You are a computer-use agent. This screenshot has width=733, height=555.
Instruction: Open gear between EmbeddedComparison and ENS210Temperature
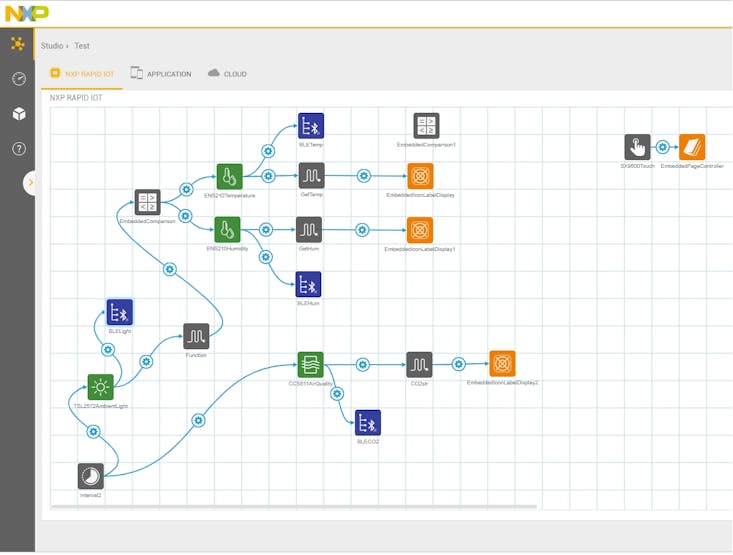point(187,189)
